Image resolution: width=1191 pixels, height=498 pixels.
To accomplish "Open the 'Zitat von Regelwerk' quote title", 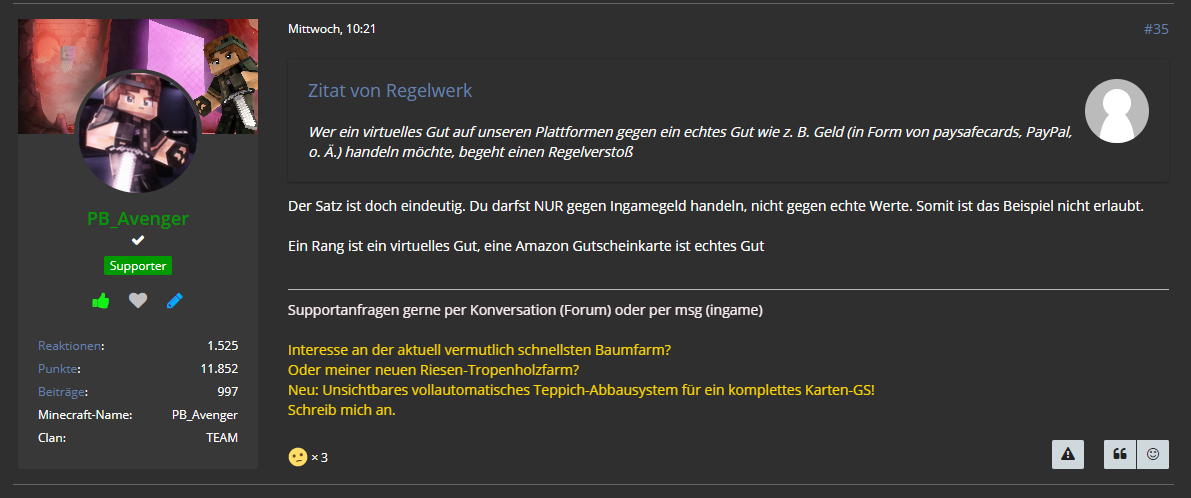I will tap(390, 91).
